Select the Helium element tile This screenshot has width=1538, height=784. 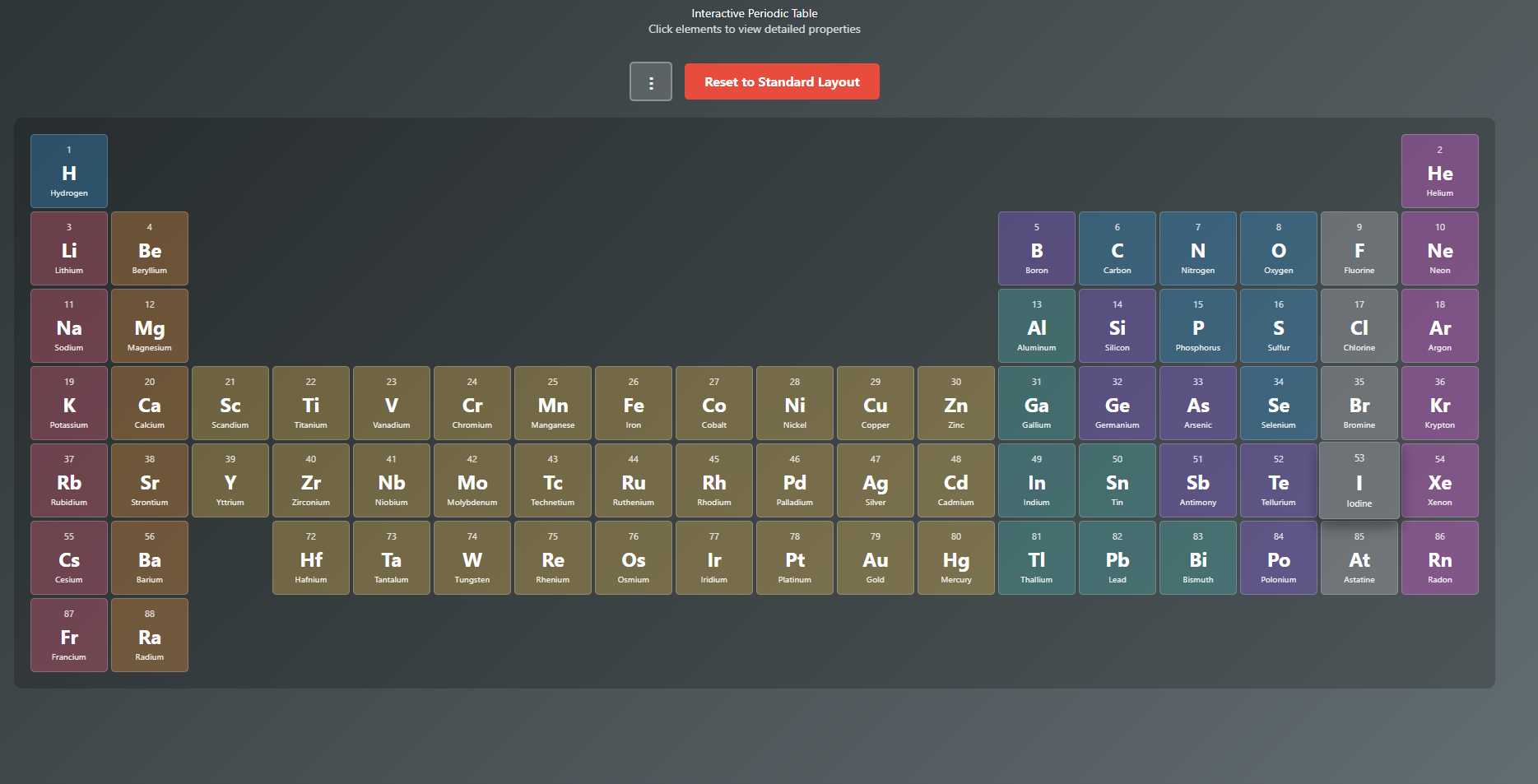(1440, 171)
